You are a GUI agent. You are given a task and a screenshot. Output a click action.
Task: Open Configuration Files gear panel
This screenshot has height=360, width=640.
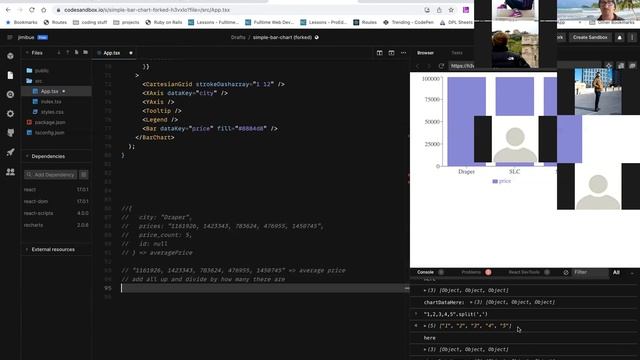coord(10,113)
